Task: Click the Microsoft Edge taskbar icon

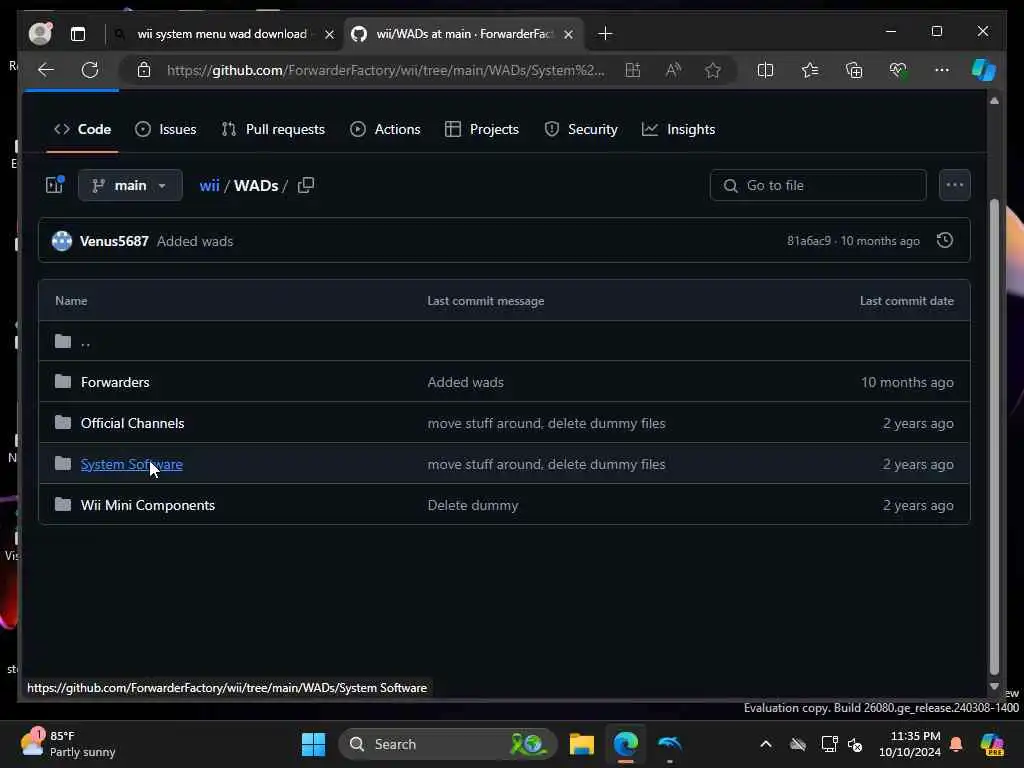Action: 626,744
